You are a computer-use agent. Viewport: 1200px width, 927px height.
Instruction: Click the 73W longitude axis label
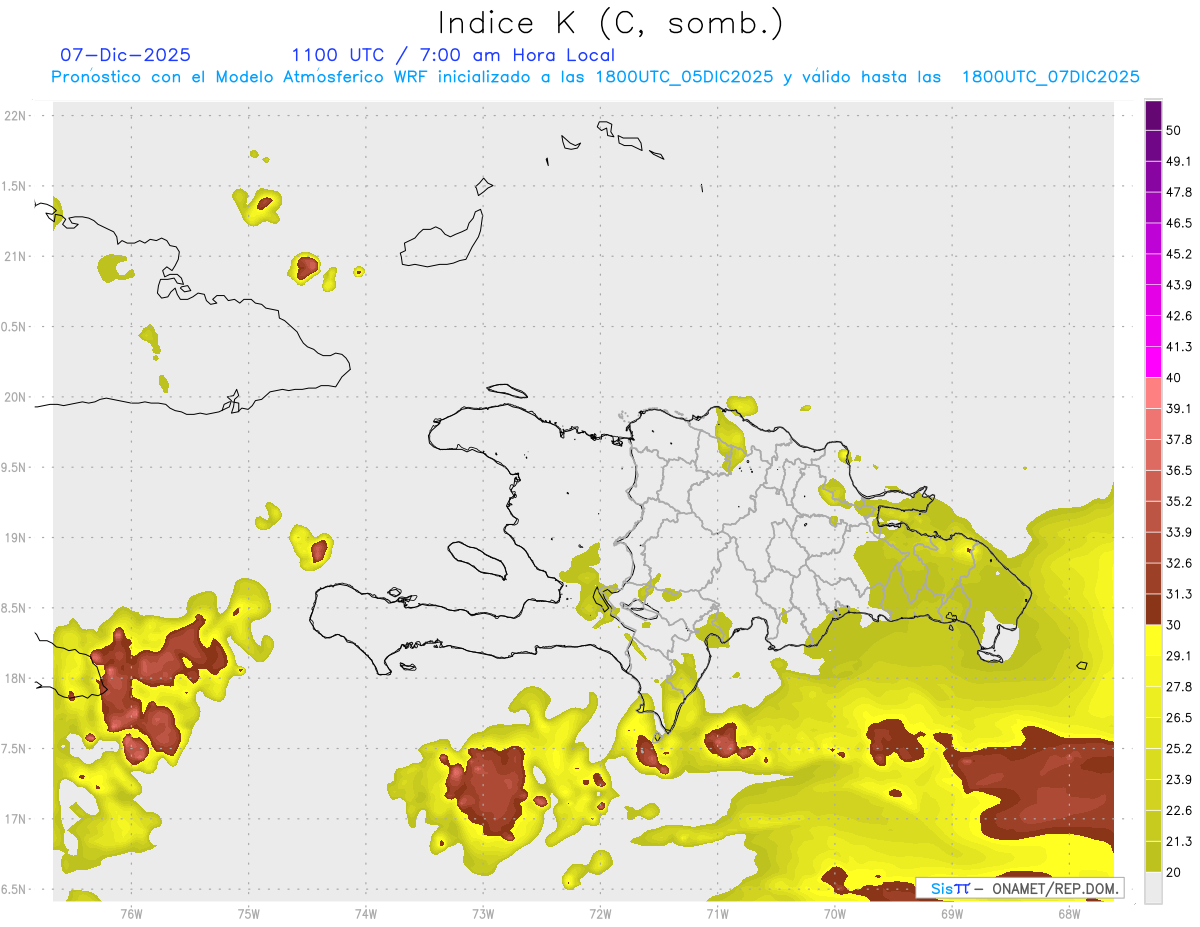[x=483, y=914]
